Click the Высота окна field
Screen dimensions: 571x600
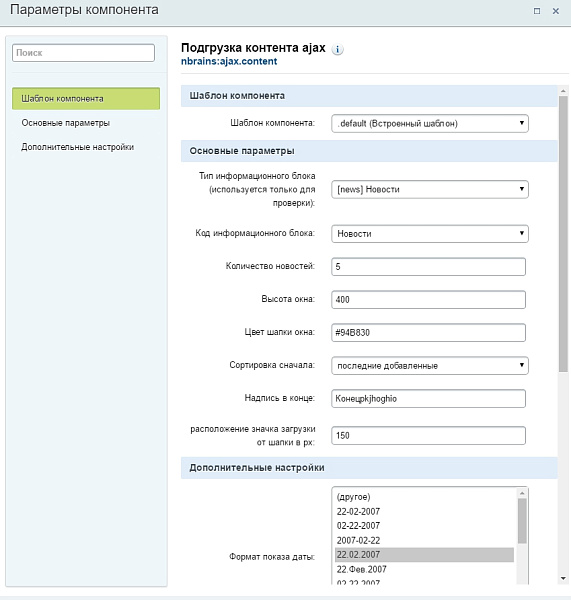428,299
